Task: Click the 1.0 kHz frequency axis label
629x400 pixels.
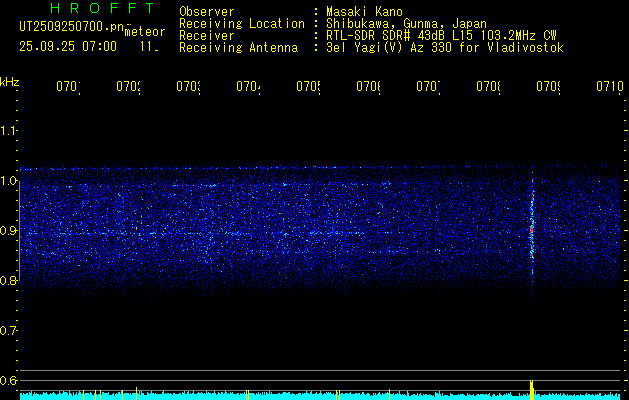Action: click(x=8, y=181)
